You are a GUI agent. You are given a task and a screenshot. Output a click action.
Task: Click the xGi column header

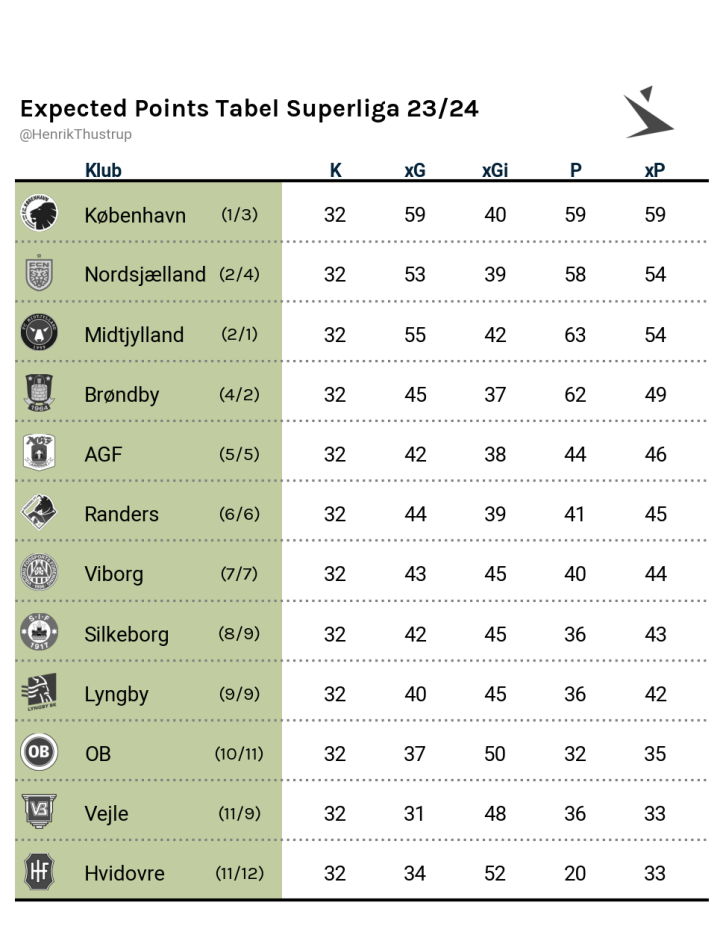(x=495, y=170)
